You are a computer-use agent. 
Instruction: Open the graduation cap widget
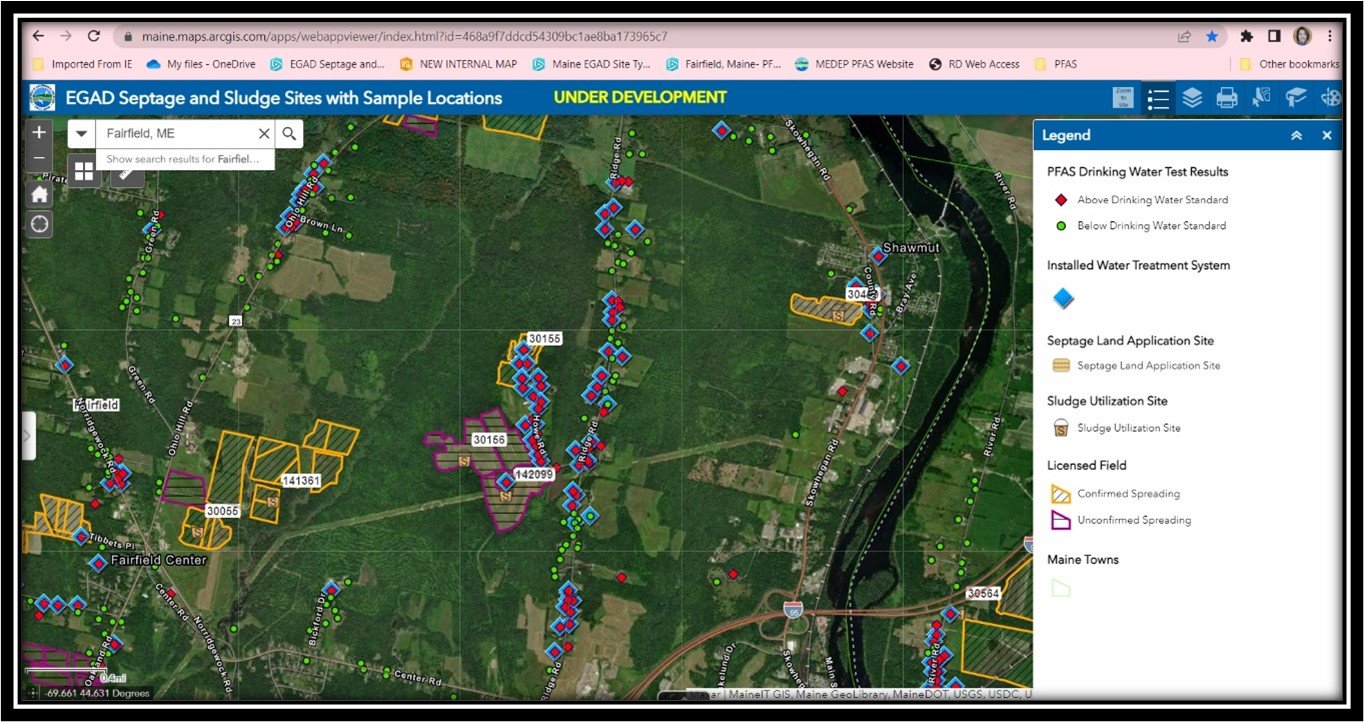click(x=1296, y=98)
